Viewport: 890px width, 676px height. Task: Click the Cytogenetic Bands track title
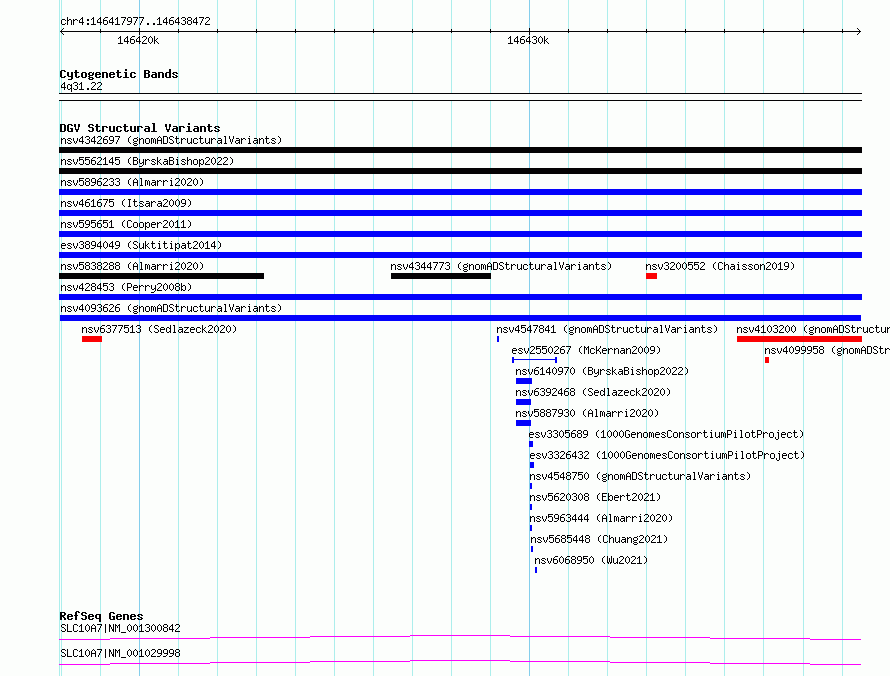(119, 74)
